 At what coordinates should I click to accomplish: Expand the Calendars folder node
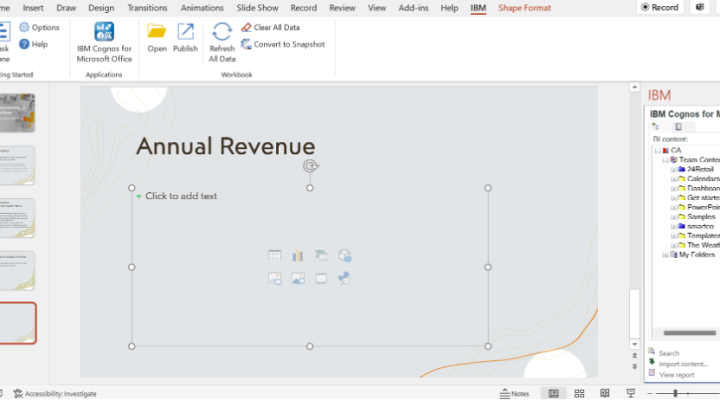click(x=673, y=179)
